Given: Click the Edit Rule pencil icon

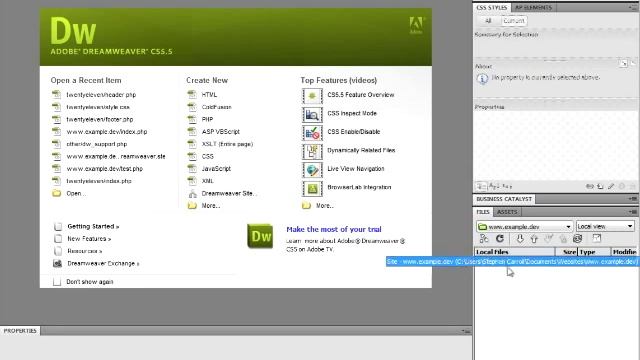Looking at the screenshot, I should [x=611, y=187].
